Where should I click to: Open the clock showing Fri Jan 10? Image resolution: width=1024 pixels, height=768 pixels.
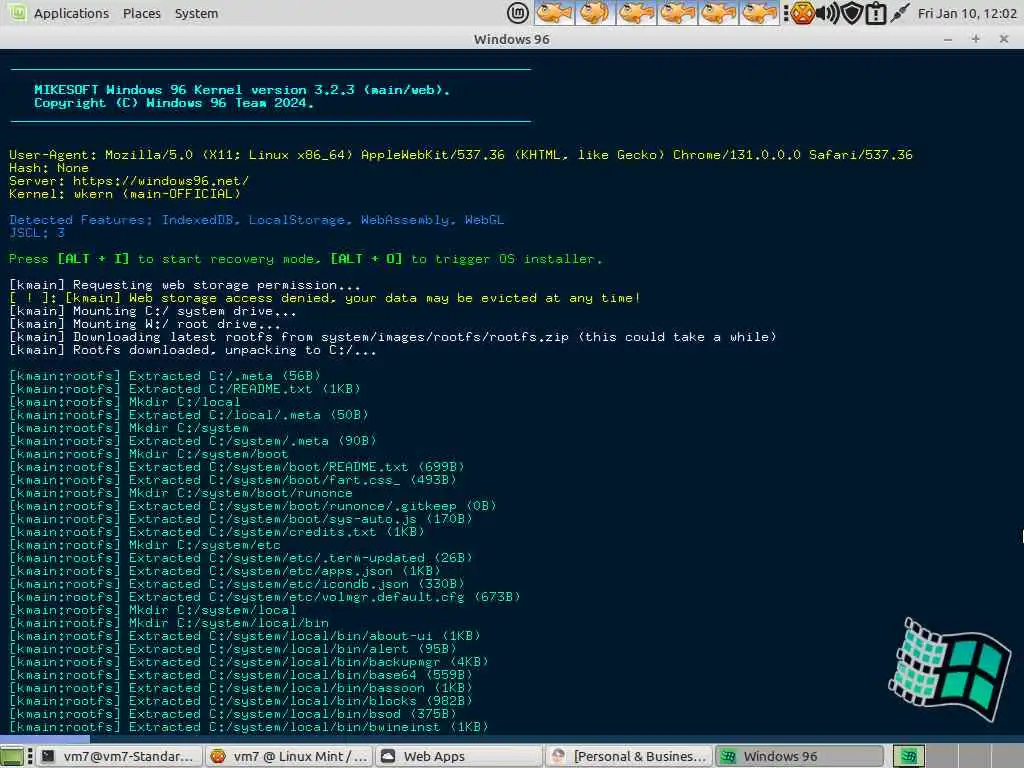[967, 13]
